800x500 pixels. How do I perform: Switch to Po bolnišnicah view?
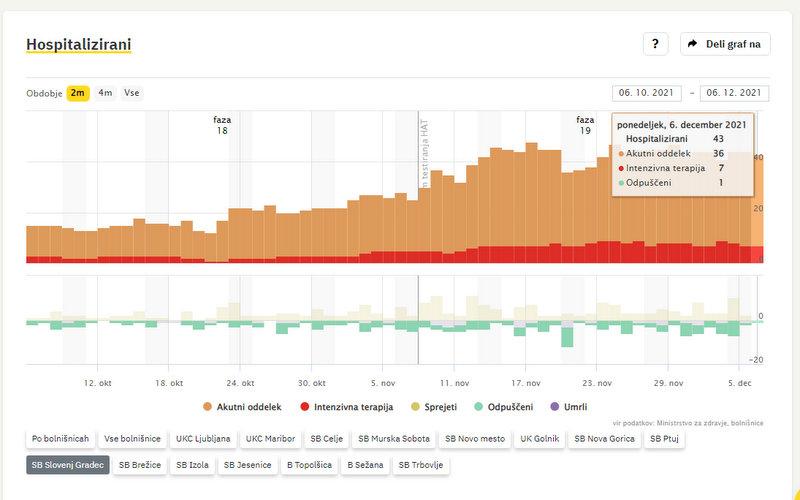(x=60, y=439)
